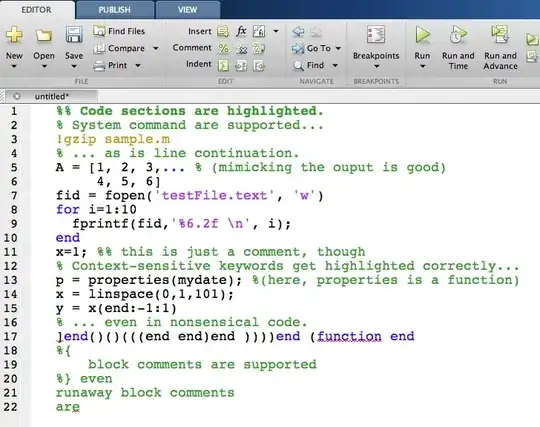Screen dimensions: 540x427
Task: Click the 'for' keyword on line 8
Action: coord(68,210)
